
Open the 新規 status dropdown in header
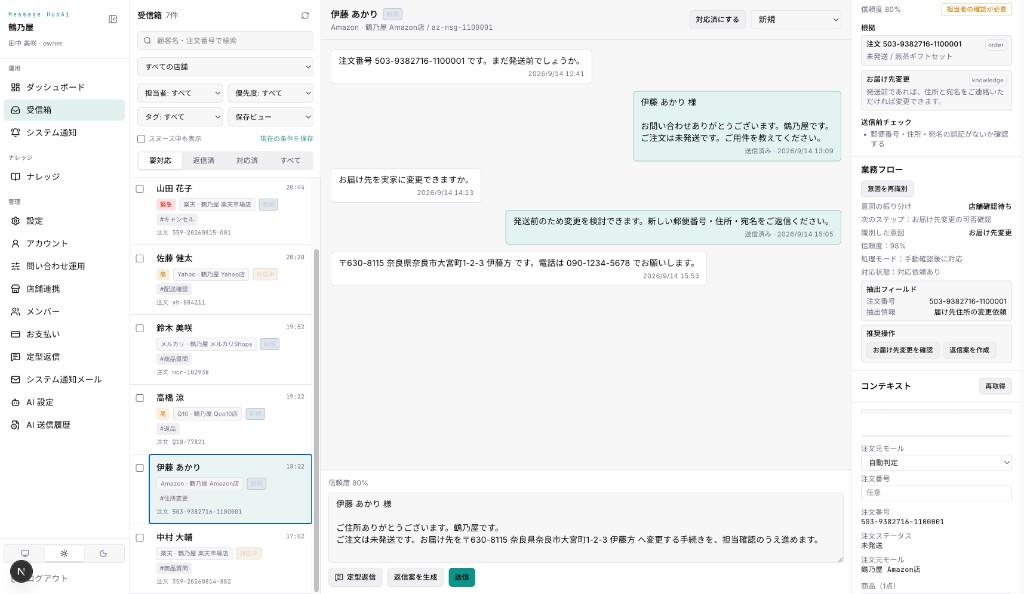(796, 20)
